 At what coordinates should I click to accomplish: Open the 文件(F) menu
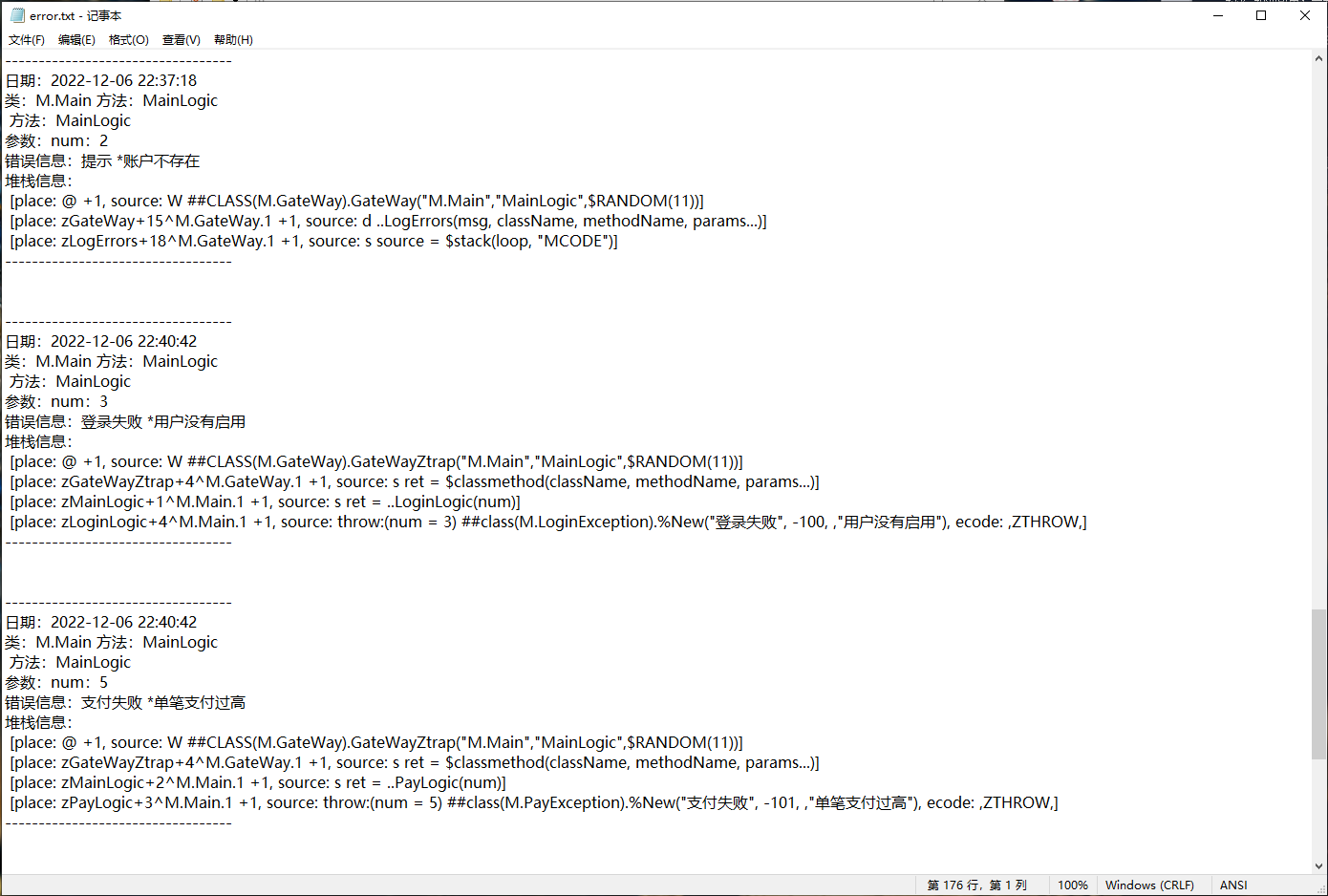(x=27, y=40)
